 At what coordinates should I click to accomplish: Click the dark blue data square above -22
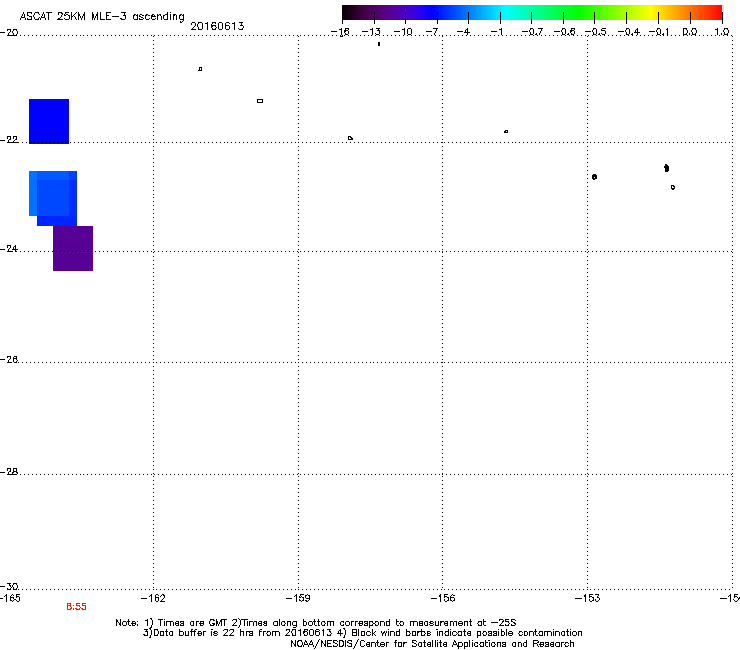tap(49, 121)
